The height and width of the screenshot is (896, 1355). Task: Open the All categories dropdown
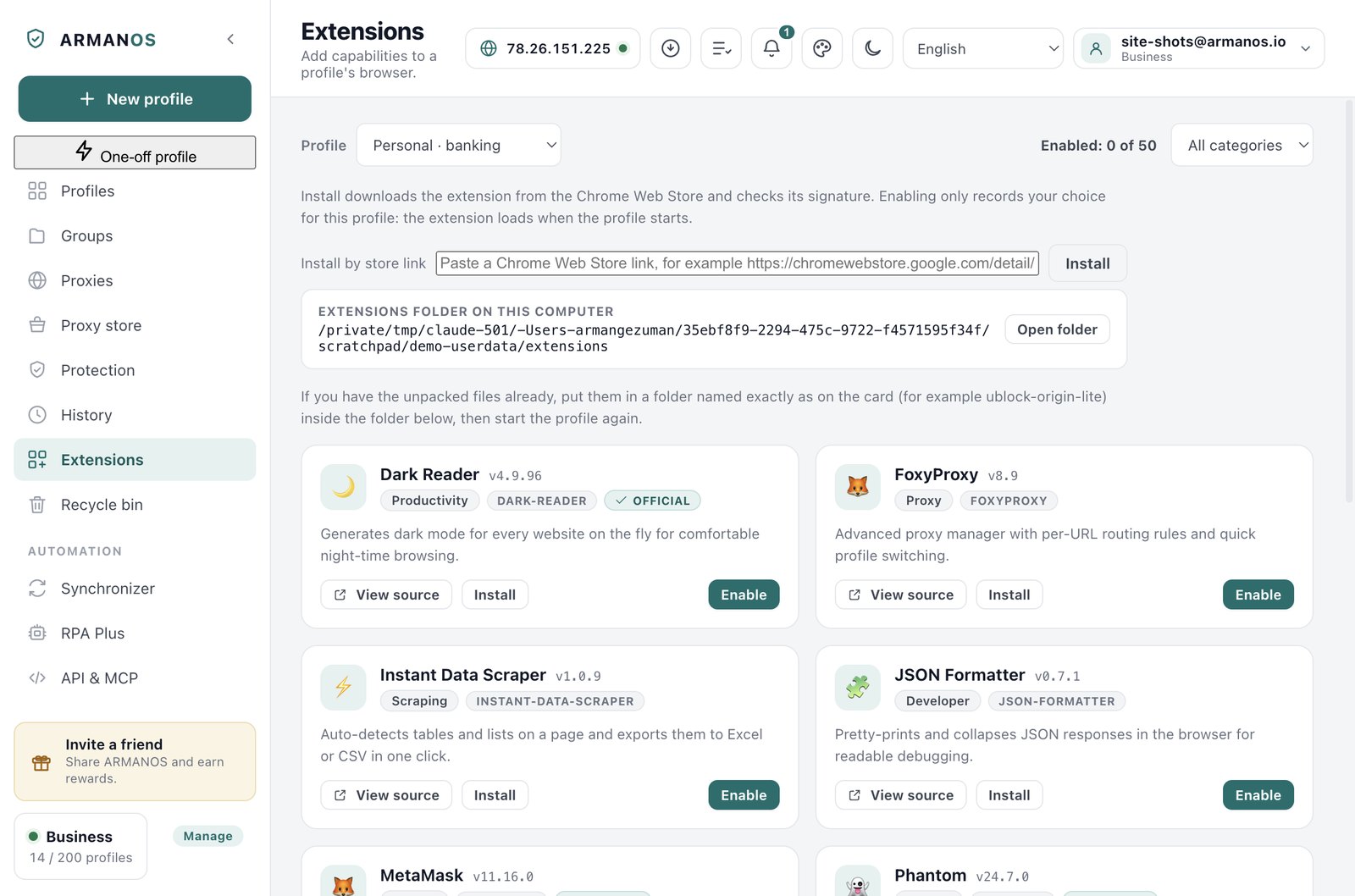point(1242,146)
